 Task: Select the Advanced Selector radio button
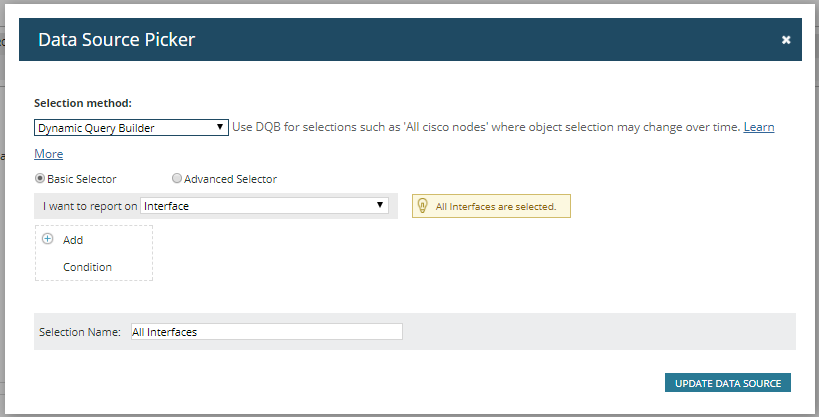(177, 179)
